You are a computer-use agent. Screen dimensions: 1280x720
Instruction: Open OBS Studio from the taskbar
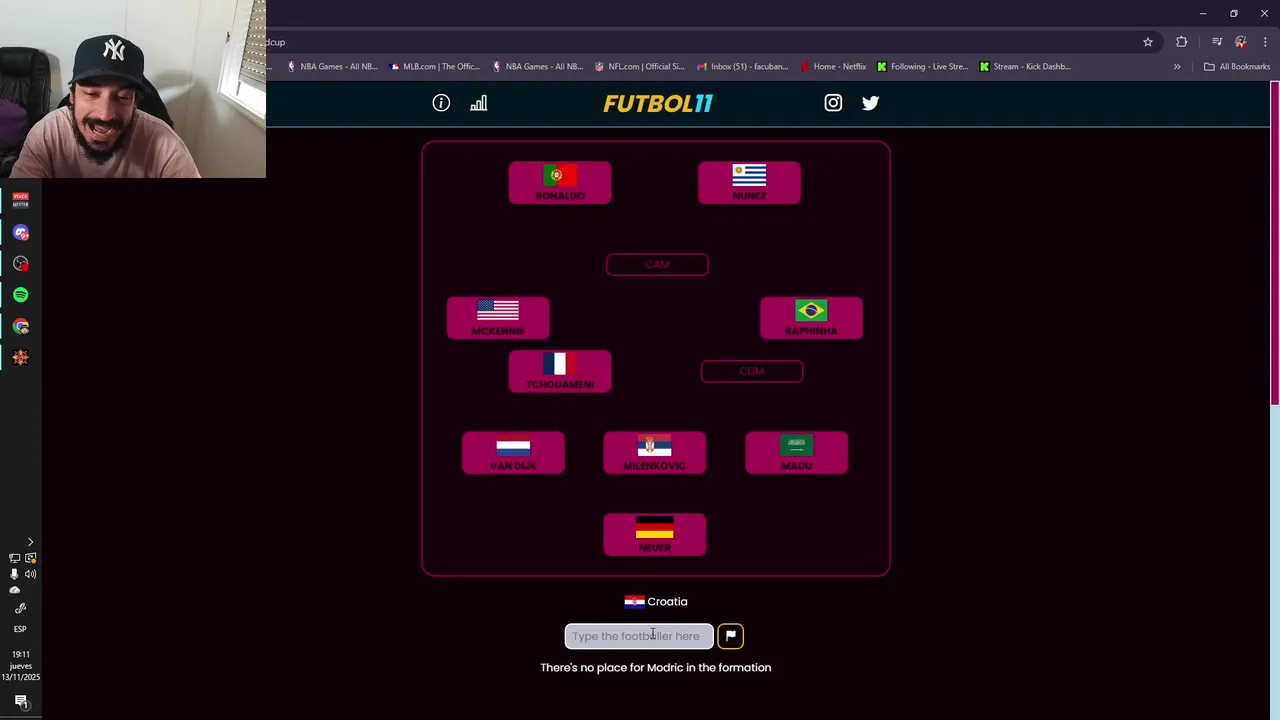[21, 264]
